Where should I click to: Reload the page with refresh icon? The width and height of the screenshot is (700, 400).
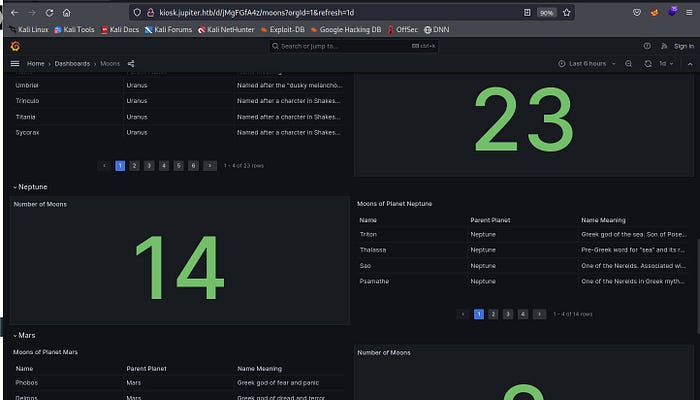click(50, 12)
